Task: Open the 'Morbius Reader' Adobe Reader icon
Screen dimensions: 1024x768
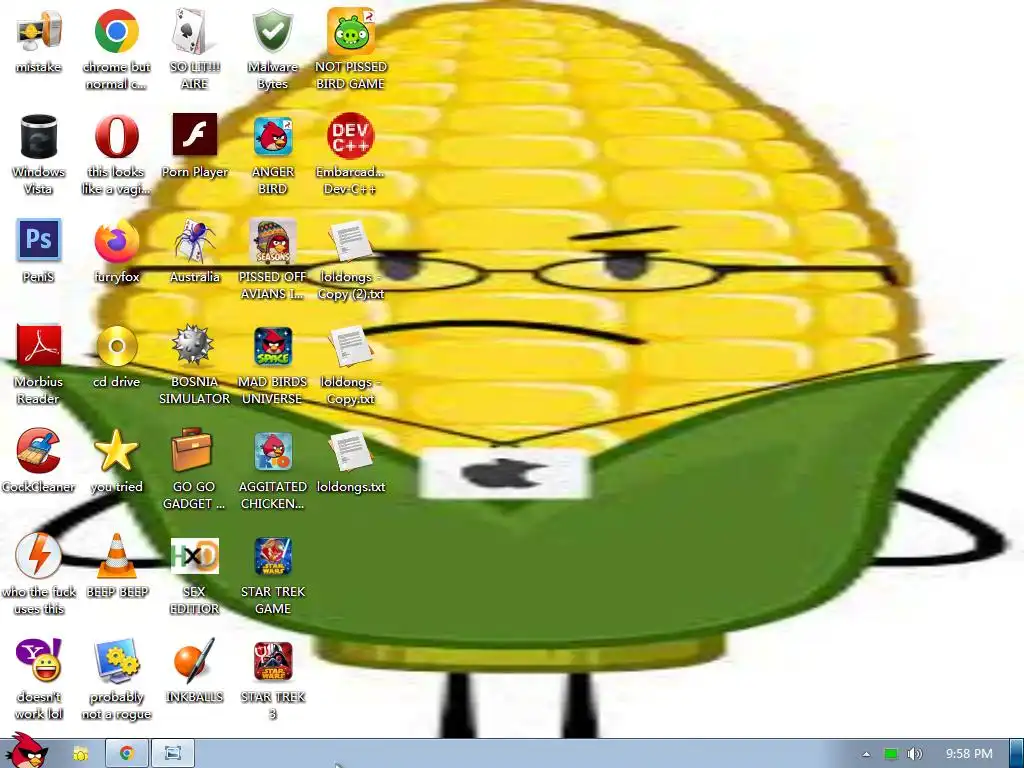Action: point(39,346)
